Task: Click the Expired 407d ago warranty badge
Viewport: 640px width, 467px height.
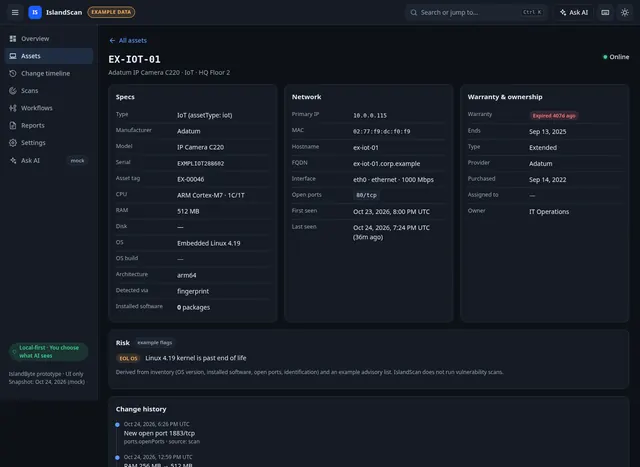Action: click(553, 116)
